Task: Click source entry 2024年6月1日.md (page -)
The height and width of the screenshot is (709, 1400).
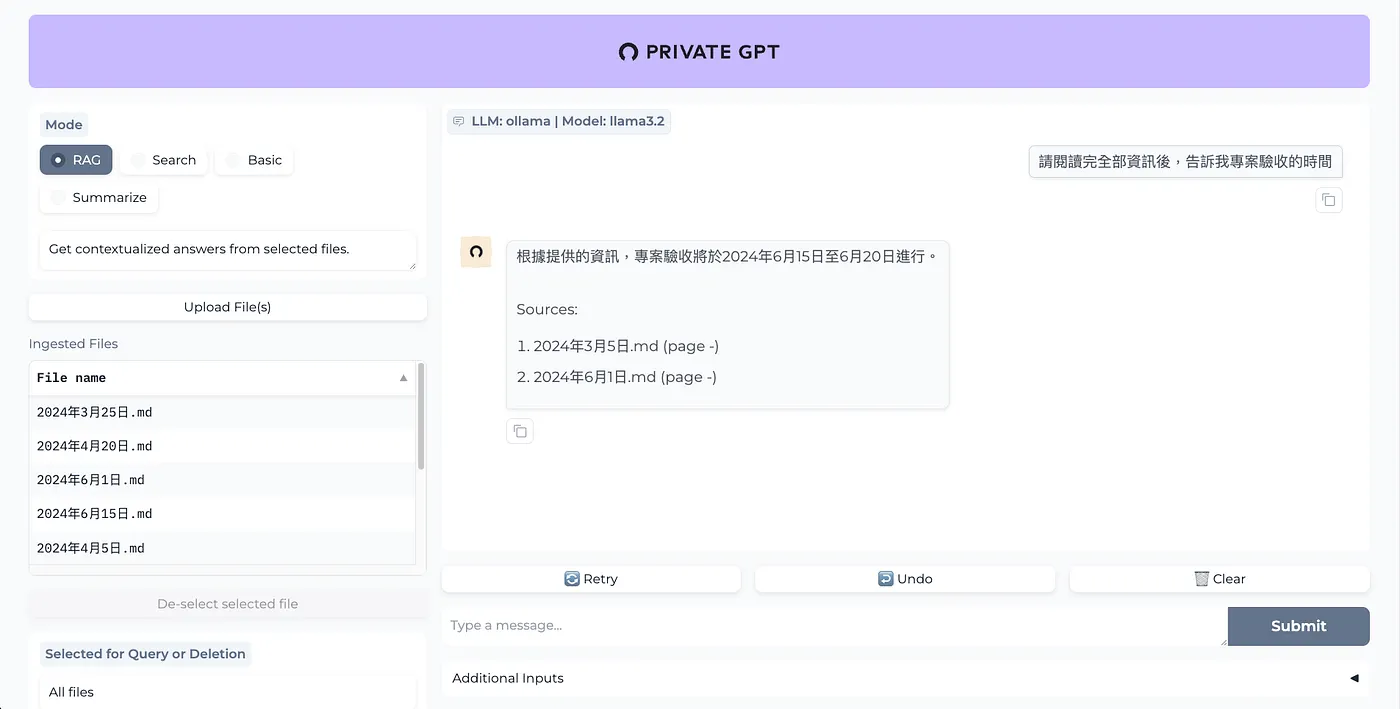Action: coord(625,377)
